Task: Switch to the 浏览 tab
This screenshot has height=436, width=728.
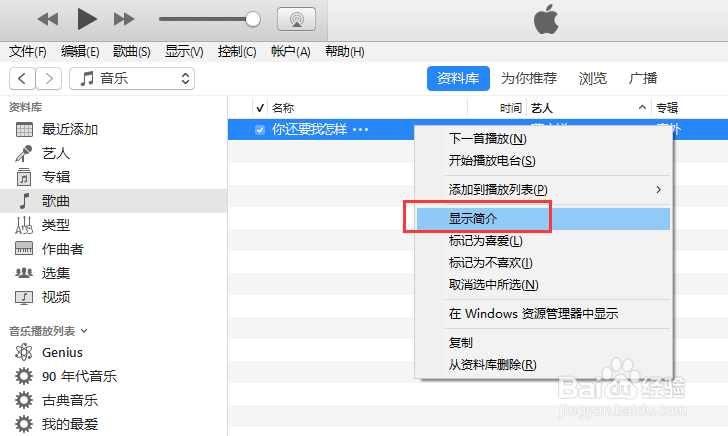Action: (593, 78)
